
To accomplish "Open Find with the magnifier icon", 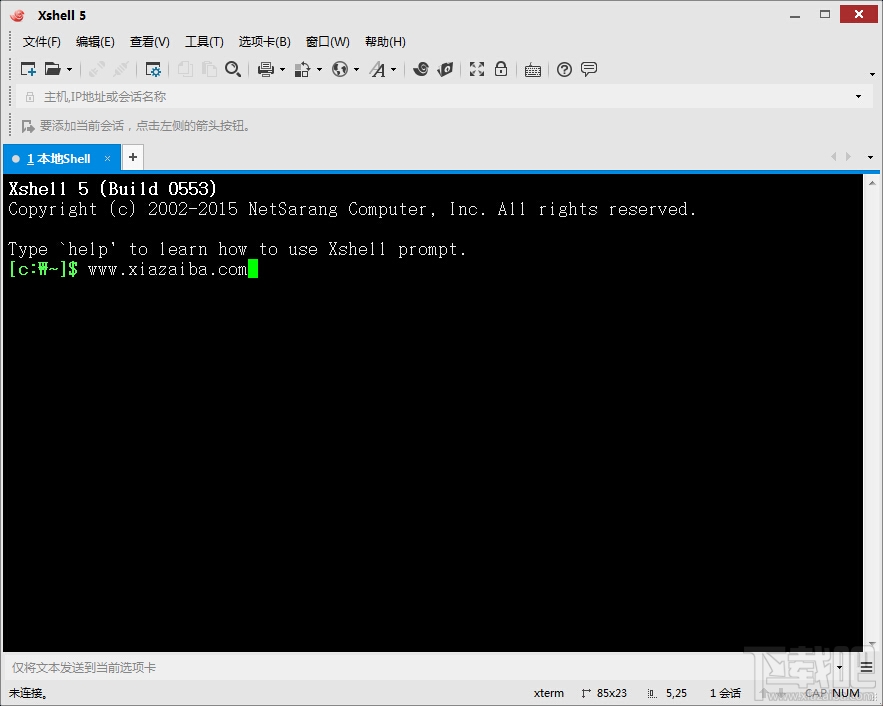I will [x=233, y=69].
